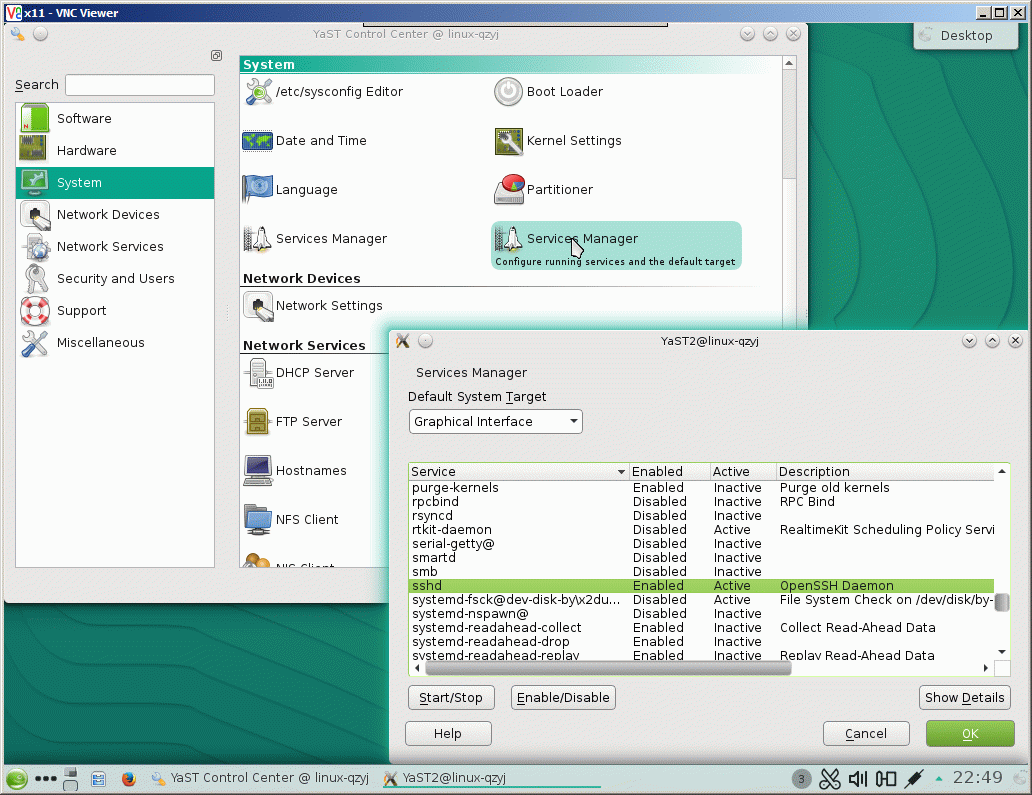Click the Desktop button at top right

click(966, 36)
